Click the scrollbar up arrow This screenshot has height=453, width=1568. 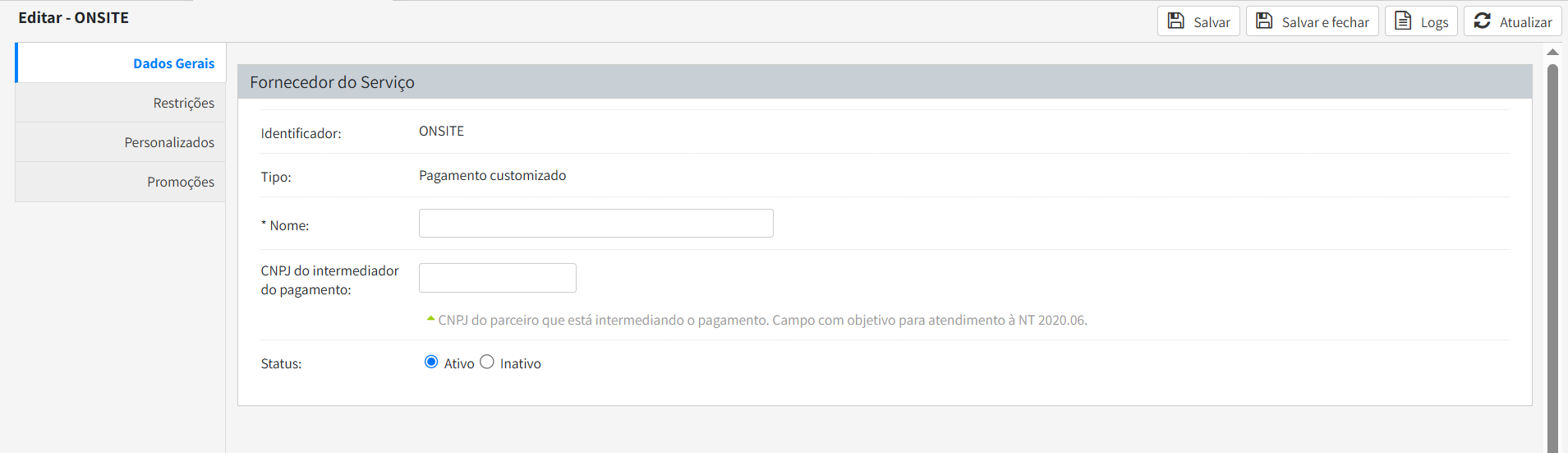[x=1552, y=52]
